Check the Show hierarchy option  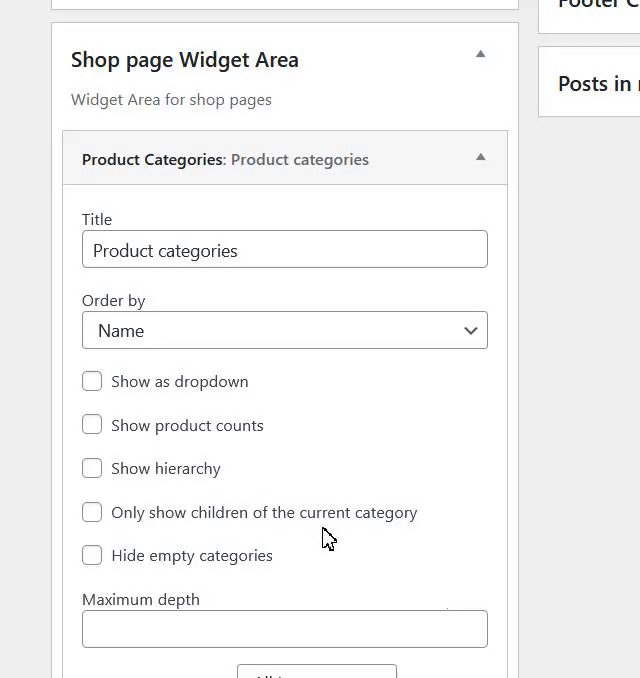[x=92, y=468]
